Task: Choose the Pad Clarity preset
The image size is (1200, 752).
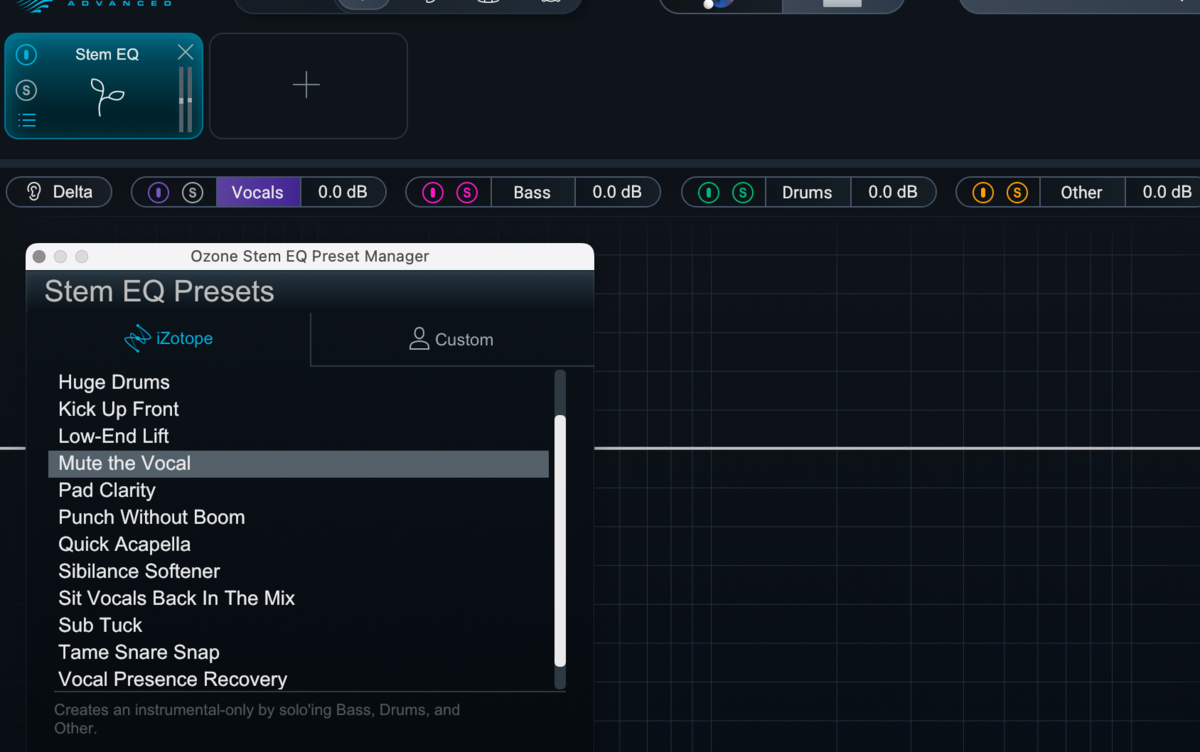Action: pyautogui.click(x=298, y=490)
